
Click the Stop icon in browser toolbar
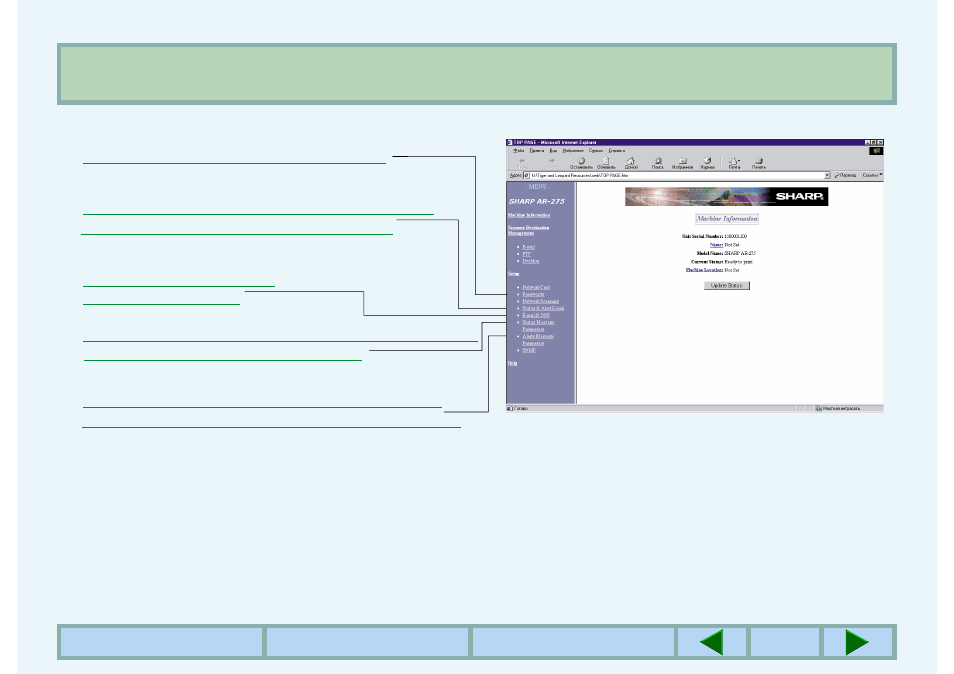pyautogui.click(x=580, y=163)
